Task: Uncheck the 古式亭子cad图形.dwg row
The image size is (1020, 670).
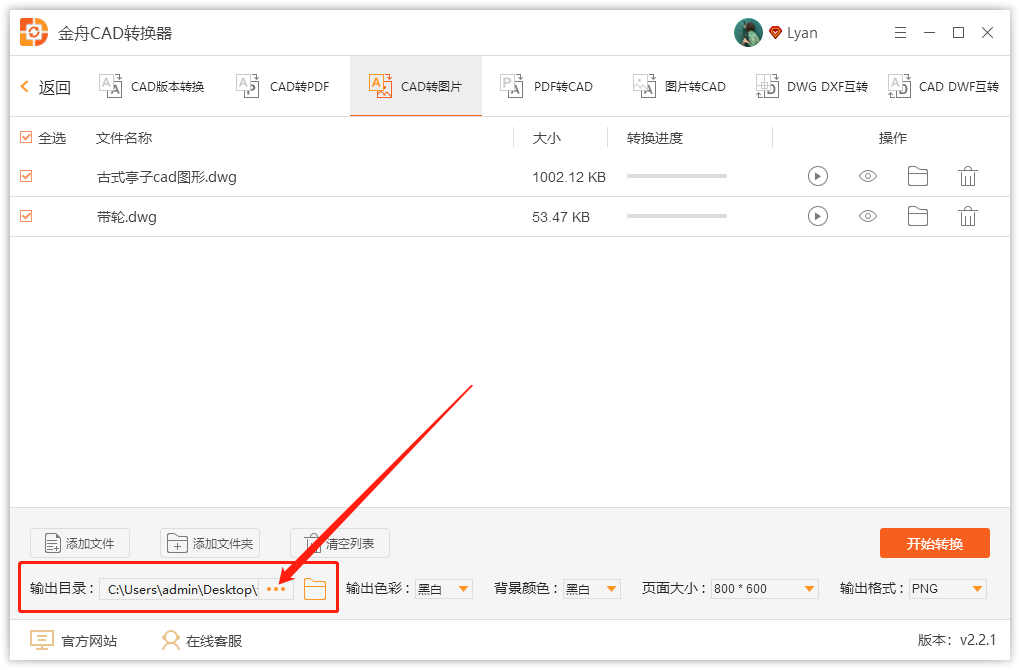Action: pos(25,176)
